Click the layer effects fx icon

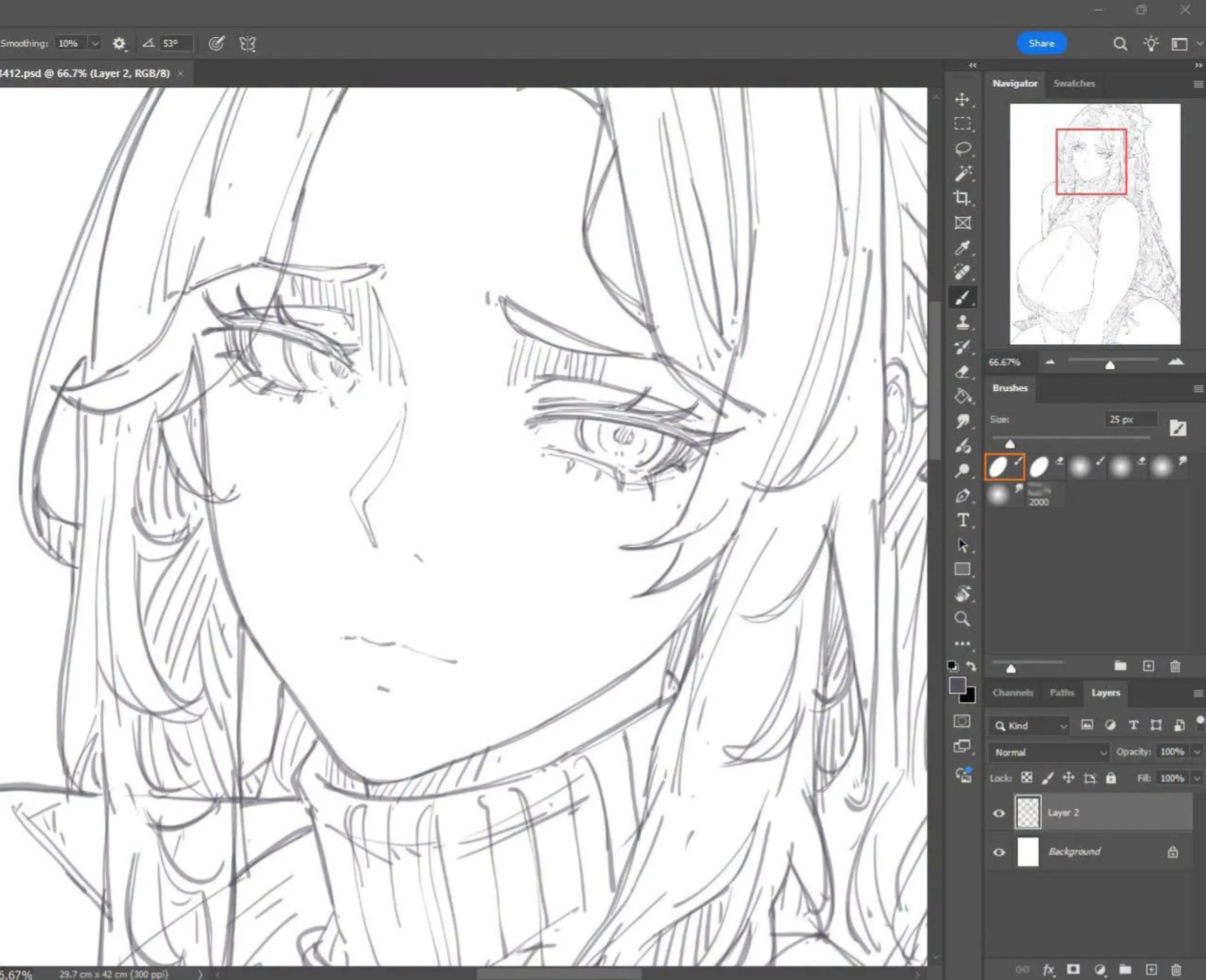point(1048,969)
